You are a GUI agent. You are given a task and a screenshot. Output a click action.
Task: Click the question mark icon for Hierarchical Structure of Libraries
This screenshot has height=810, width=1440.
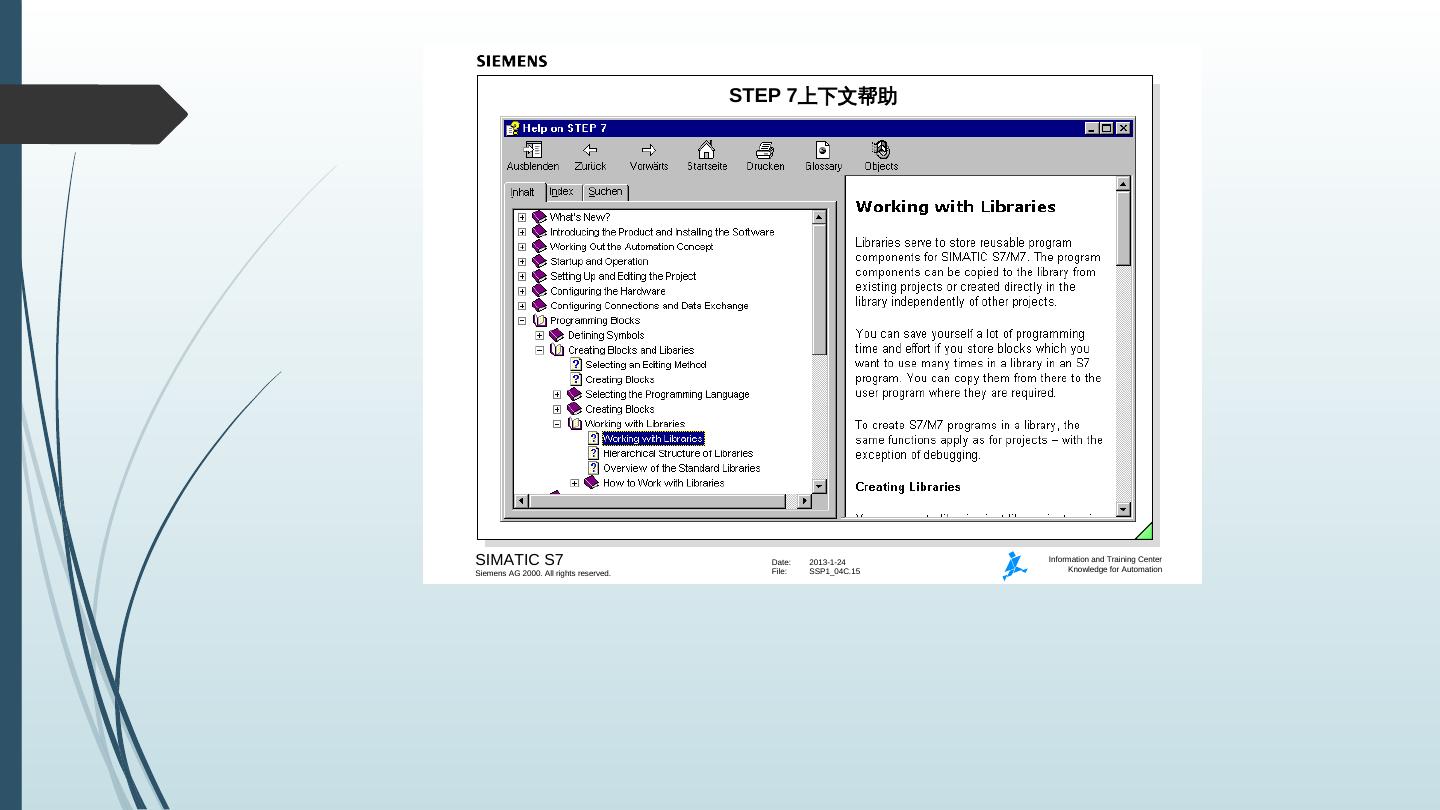pos(593,453)
